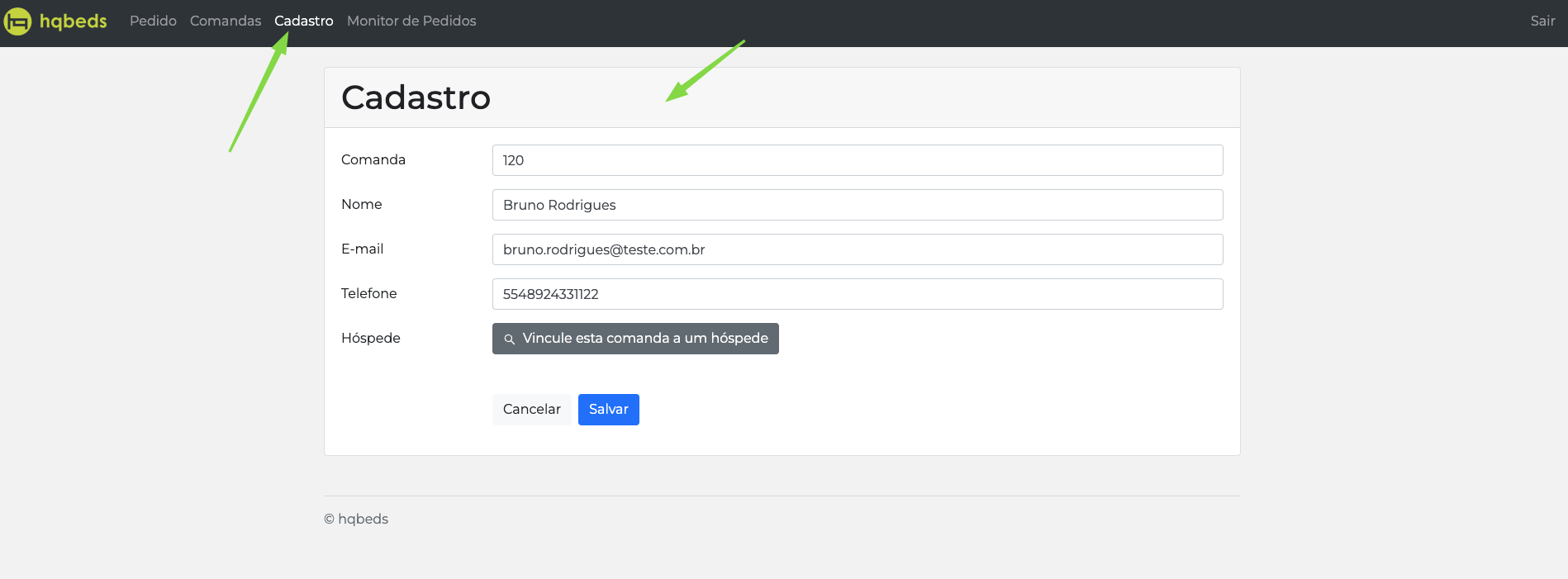Log out using the Sair link
The height and width of the screenshot is (579, 1568).
(x=1542, y=21)
